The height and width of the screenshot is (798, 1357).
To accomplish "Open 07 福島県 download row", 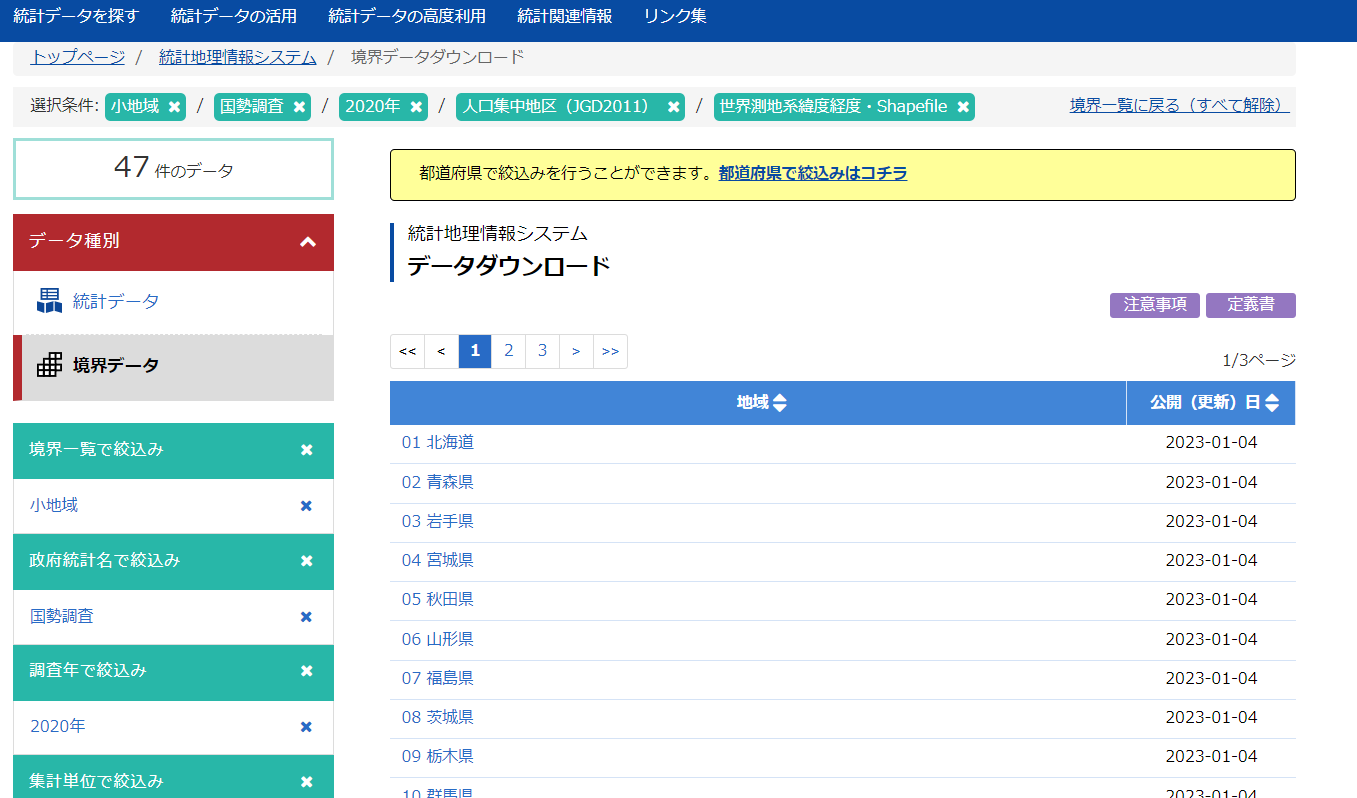I will pyautogui.click(x=438, y=678).
